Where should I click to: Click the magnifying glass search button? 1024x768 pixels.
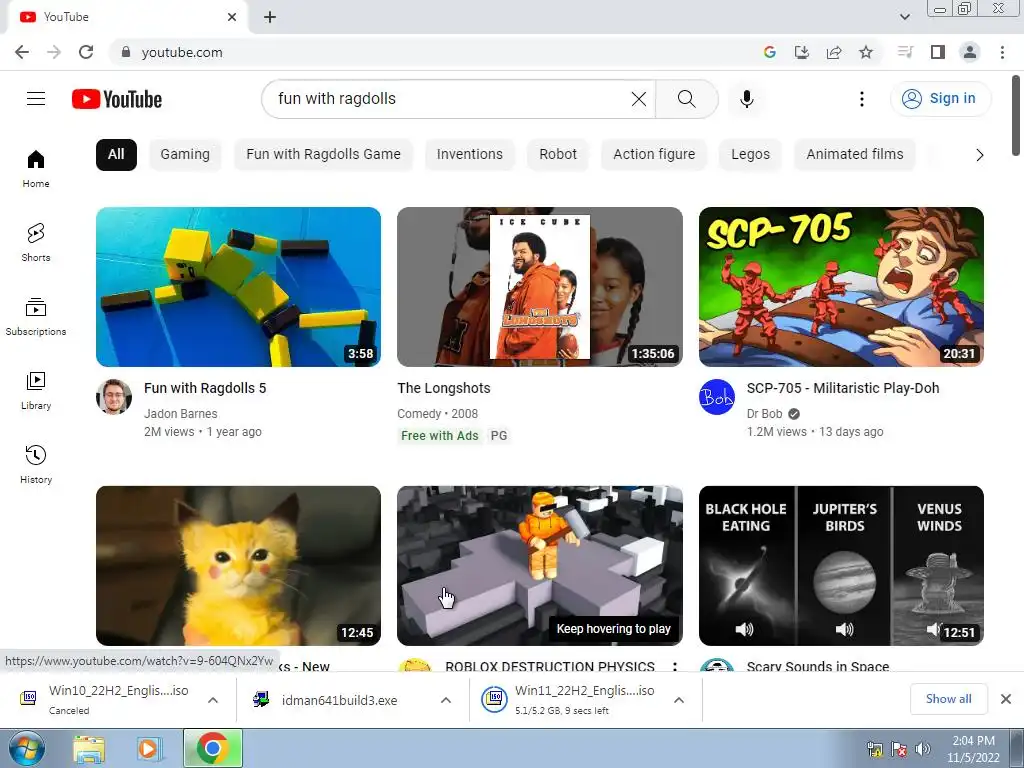(x=686, y=99)
